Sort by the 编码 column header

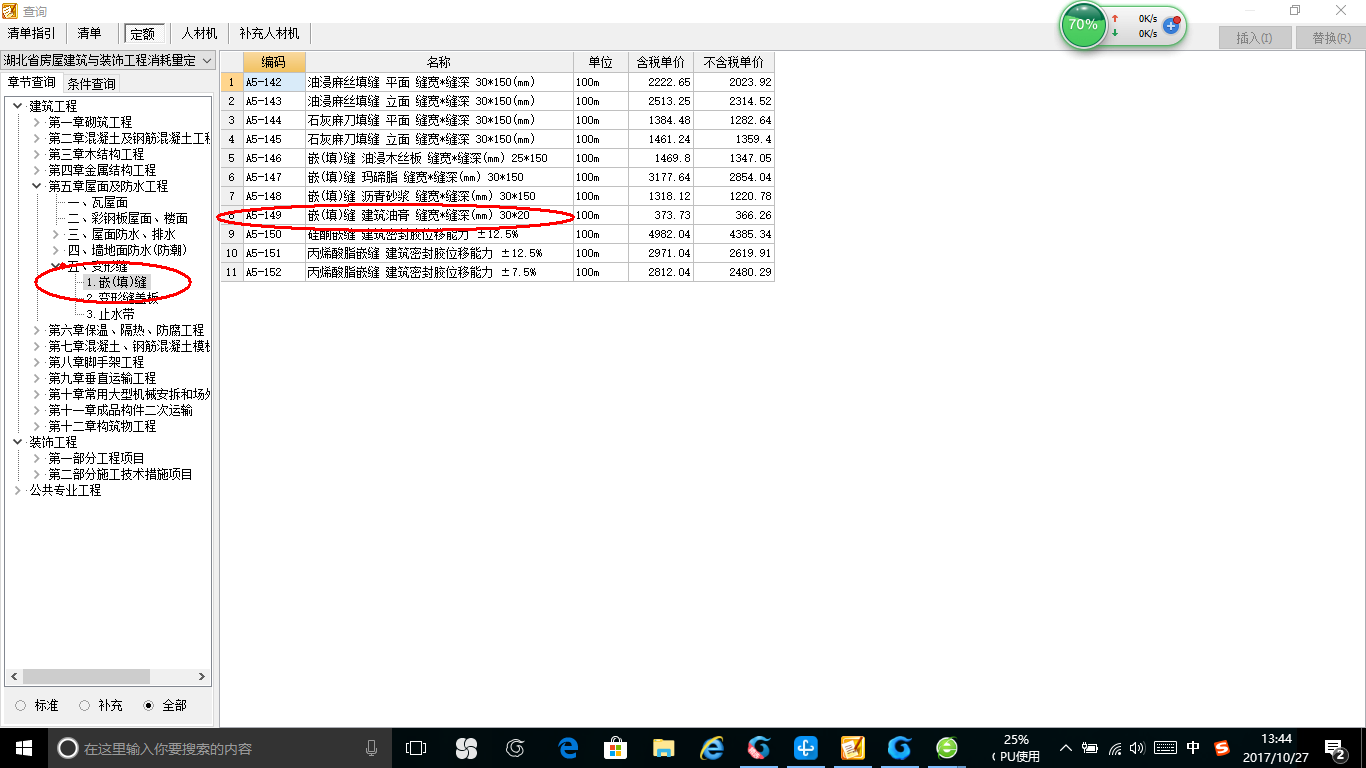273,62
